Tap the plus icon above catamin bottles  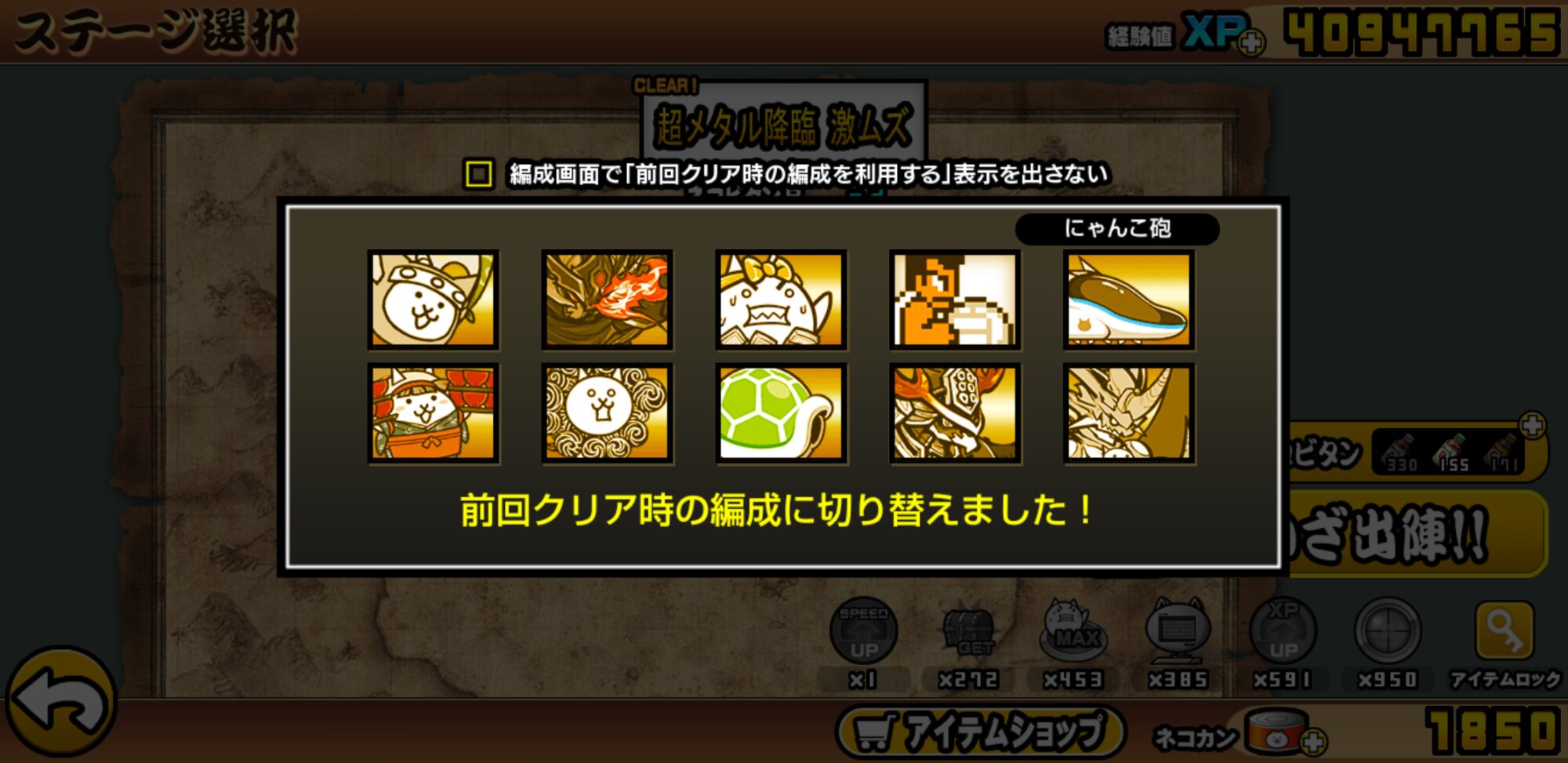point(1532,426)
